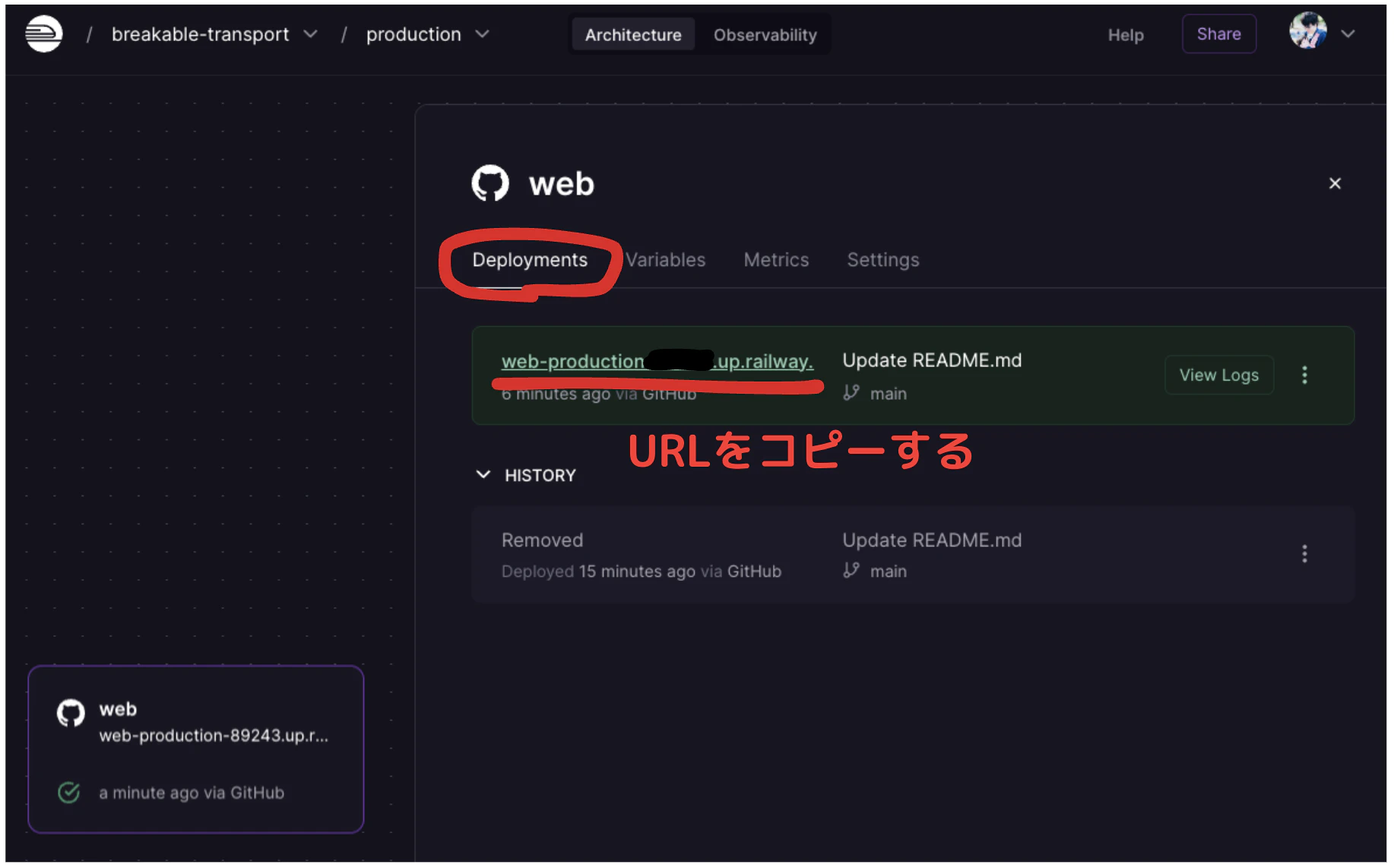Click 'a minute ago via GitHub' text

(192, 793)
